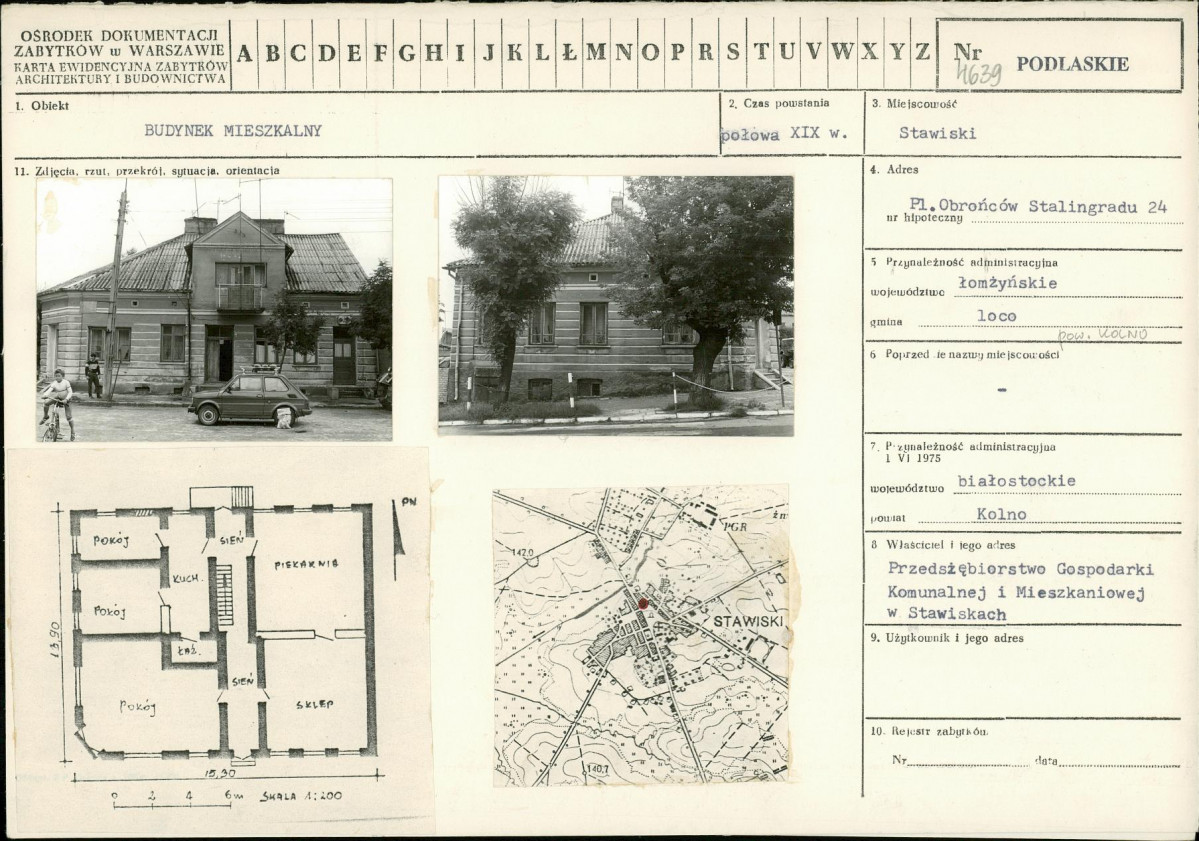Select the letter S index tab
This screenshot has width=1199, height=841.
(x=732, y=53)
